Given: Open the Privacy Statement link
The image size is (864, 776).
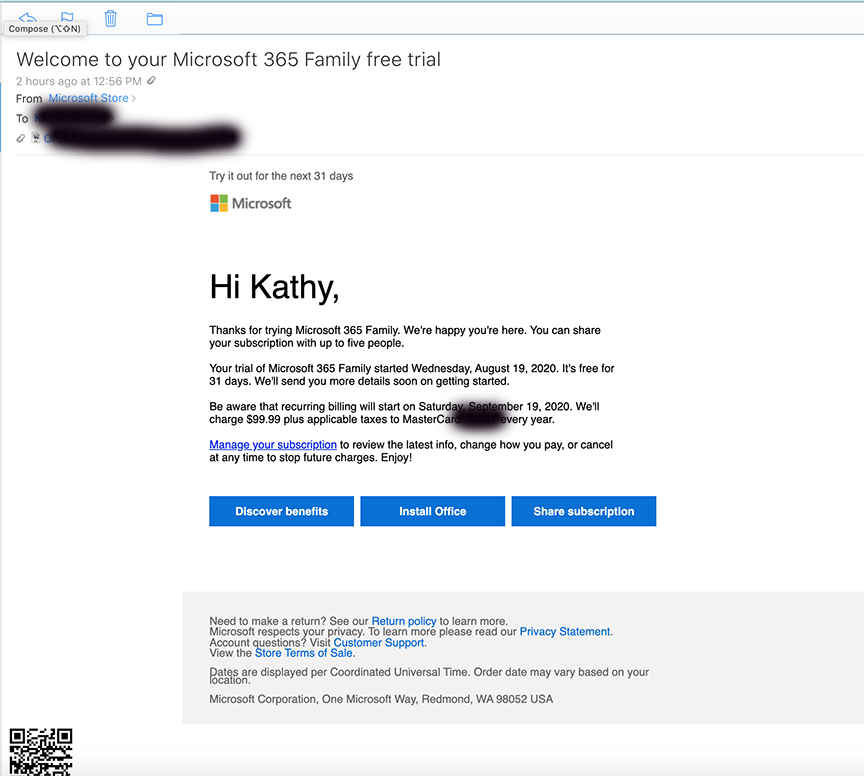Looking at the screenshot, I should (x=565, y=632).
